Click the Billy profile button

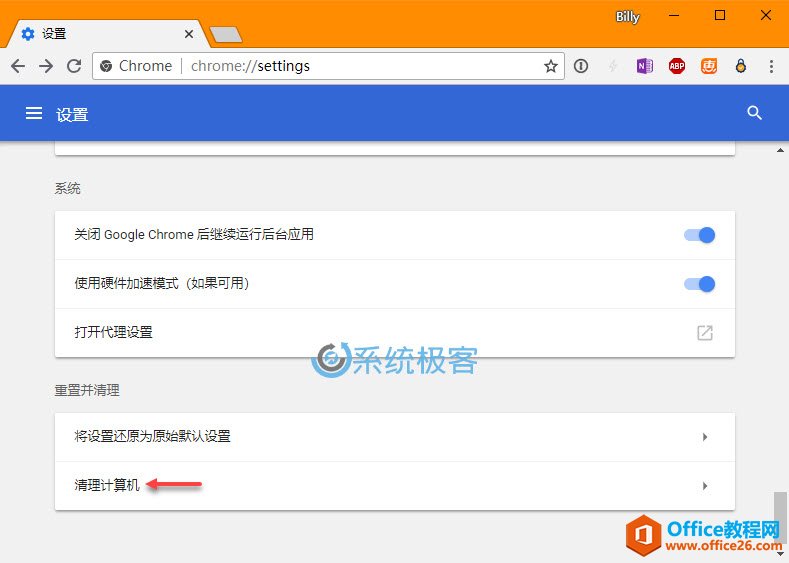tap(627, 17)
